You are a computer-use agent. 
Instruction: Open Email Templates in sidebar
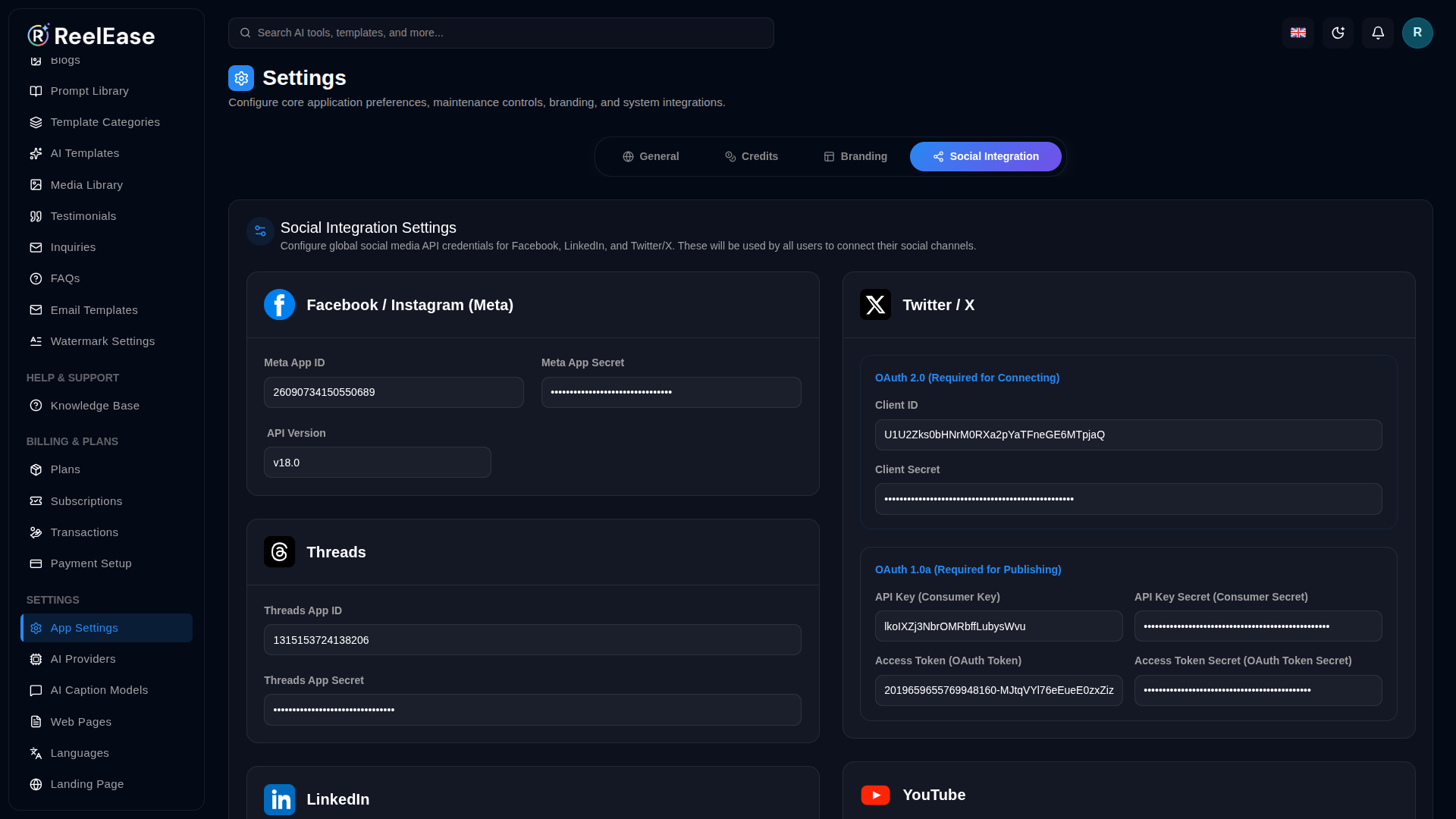coord(106,310)
